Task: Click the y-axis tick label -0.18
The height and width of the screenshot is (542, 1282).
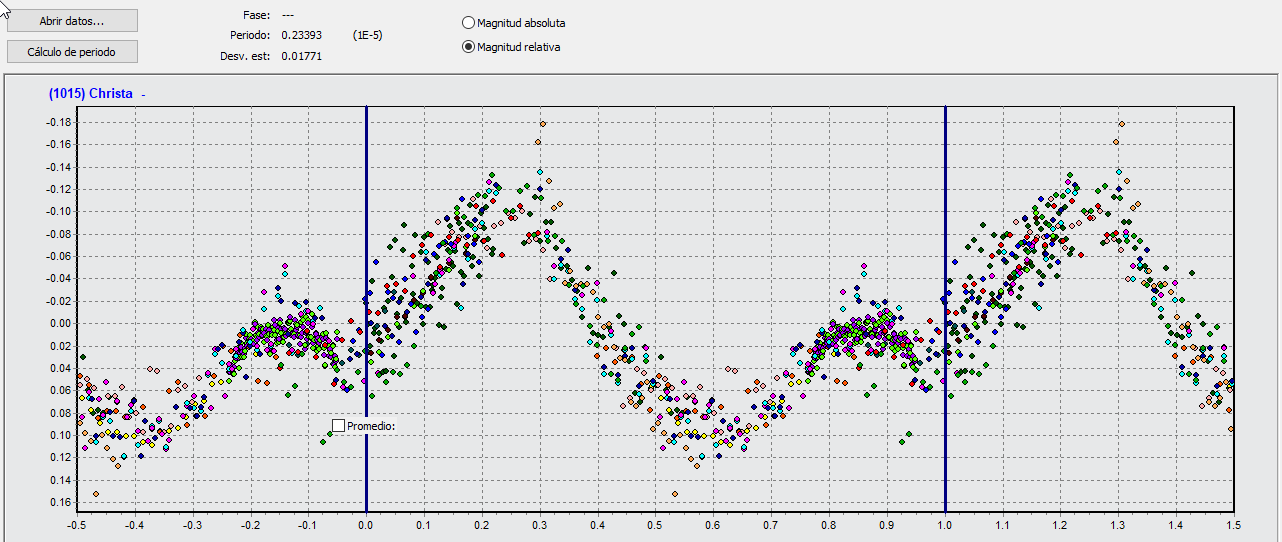Action: (x=59, y=122)
